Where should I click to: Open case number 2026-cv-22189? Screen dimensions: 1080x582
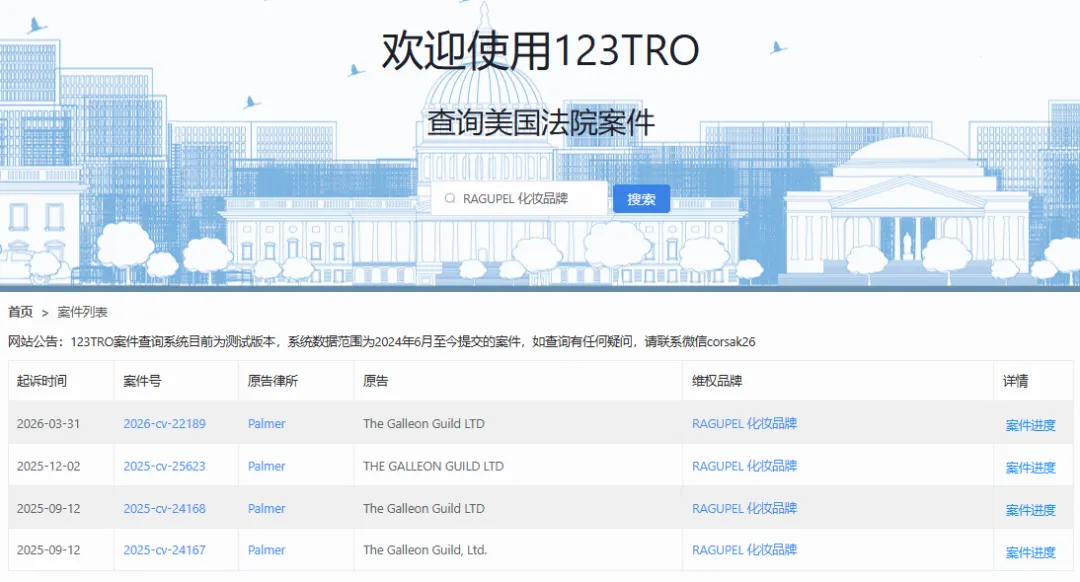click(165, 424)
